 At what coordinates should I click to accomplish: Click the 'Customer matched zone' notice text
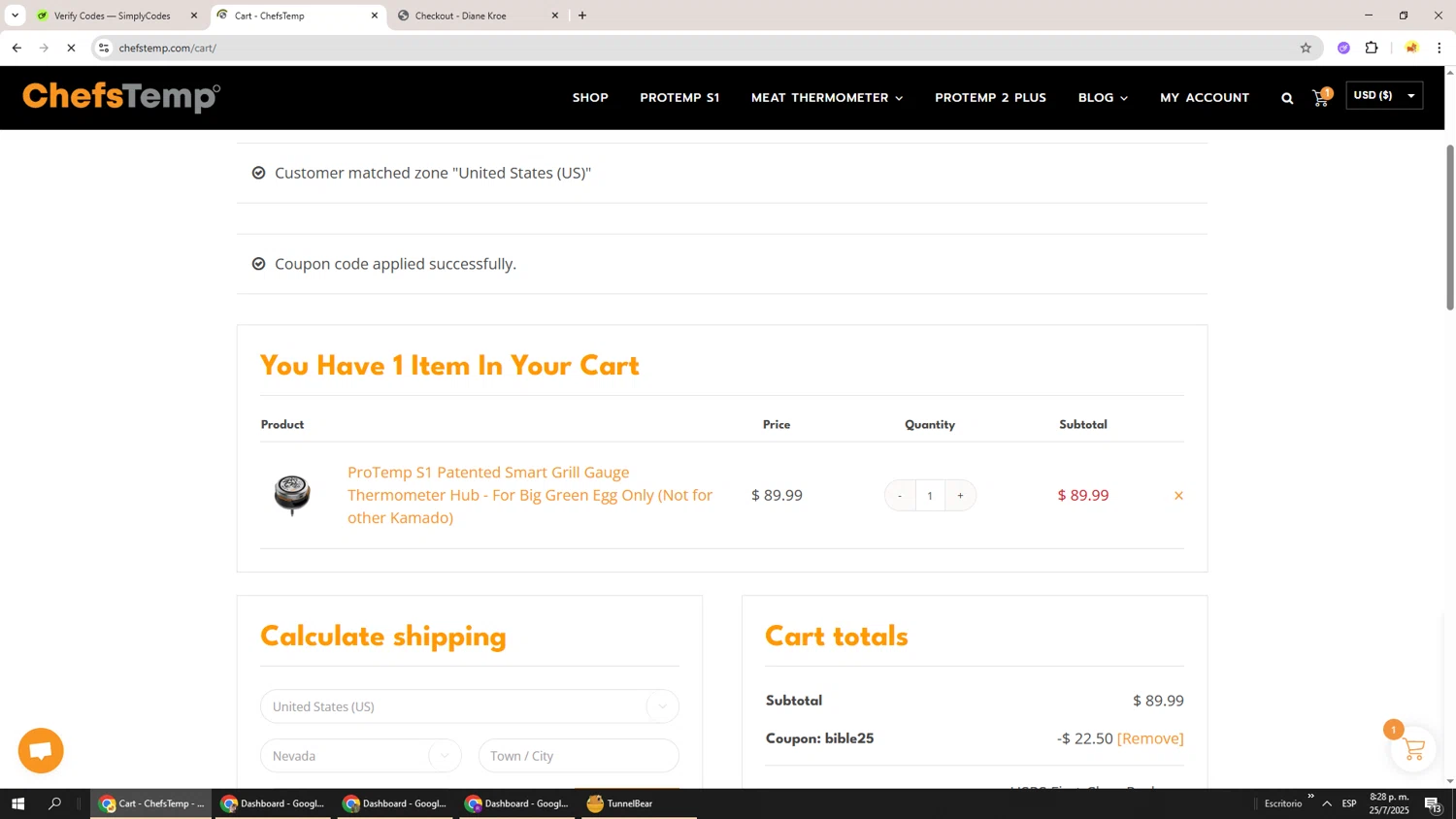point(433,173)
